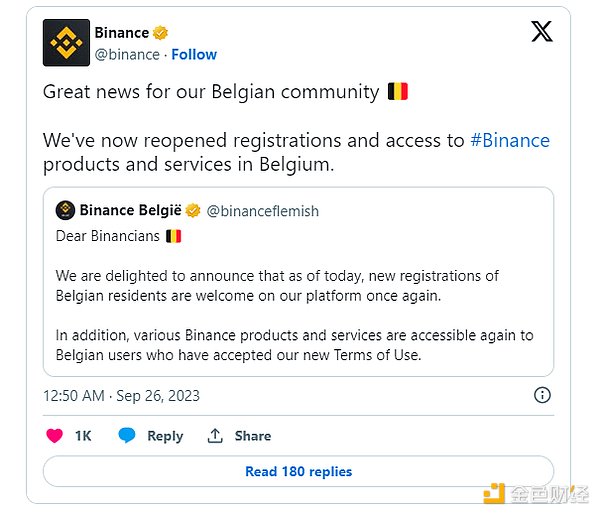Click the X logo in the tweet corner

[541, 32]
